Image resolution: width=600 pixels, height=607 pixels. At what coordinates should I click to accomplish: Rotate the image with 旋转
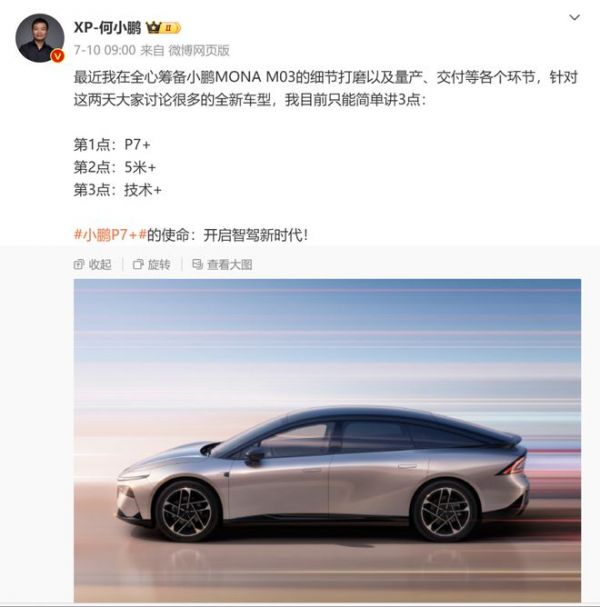click(x=151, y=264)
